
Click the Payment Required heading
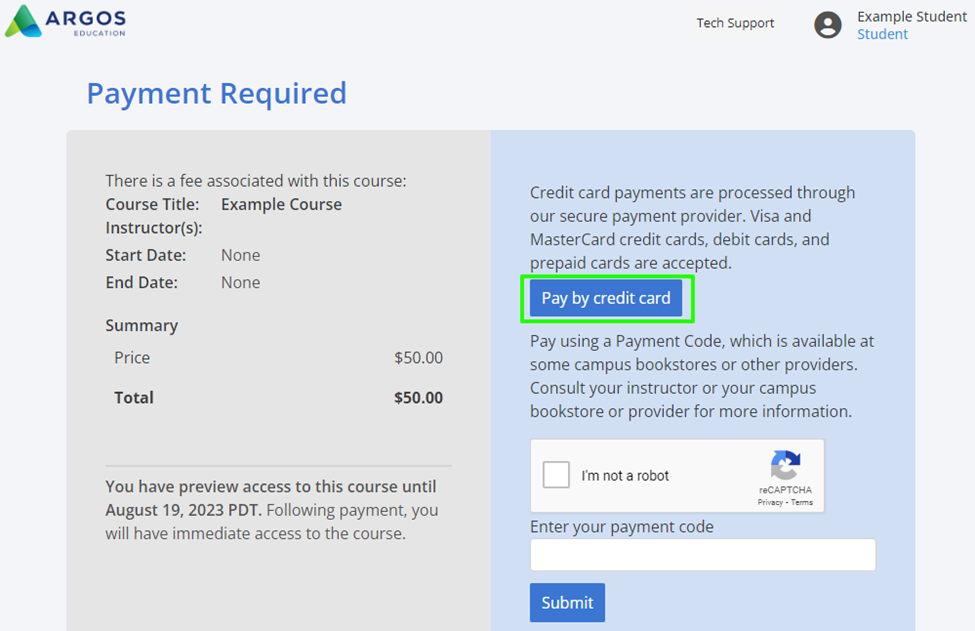[216, 93]
